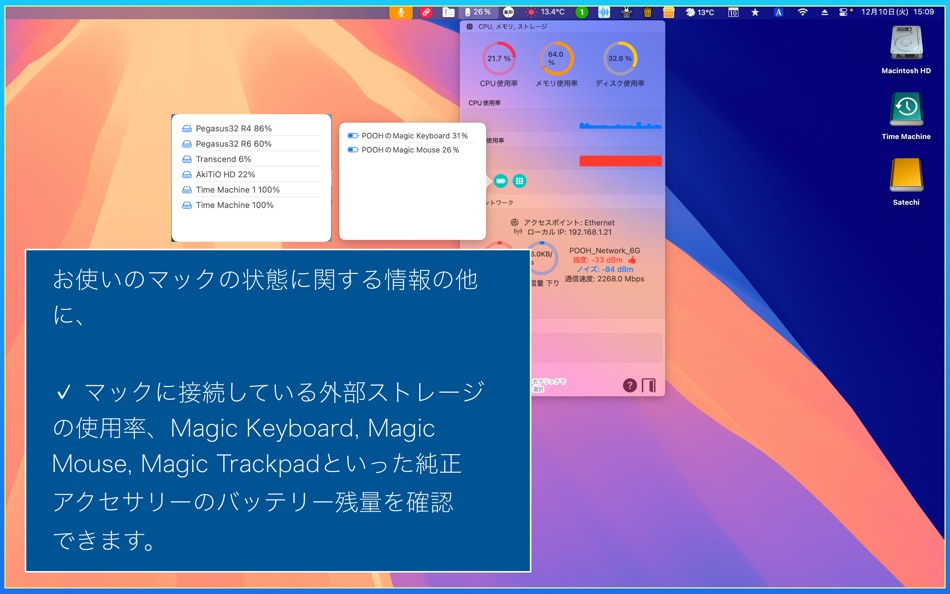Select the Pegasus32 R6 60% storage row
Image resolution: width=950 pixels, height=594 pixels.
tap(251, 144)
